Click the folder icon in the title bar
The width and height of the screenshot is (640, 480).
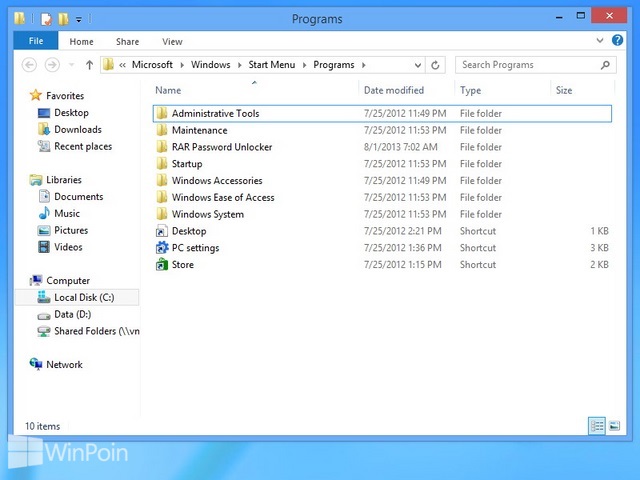point(19,18)
